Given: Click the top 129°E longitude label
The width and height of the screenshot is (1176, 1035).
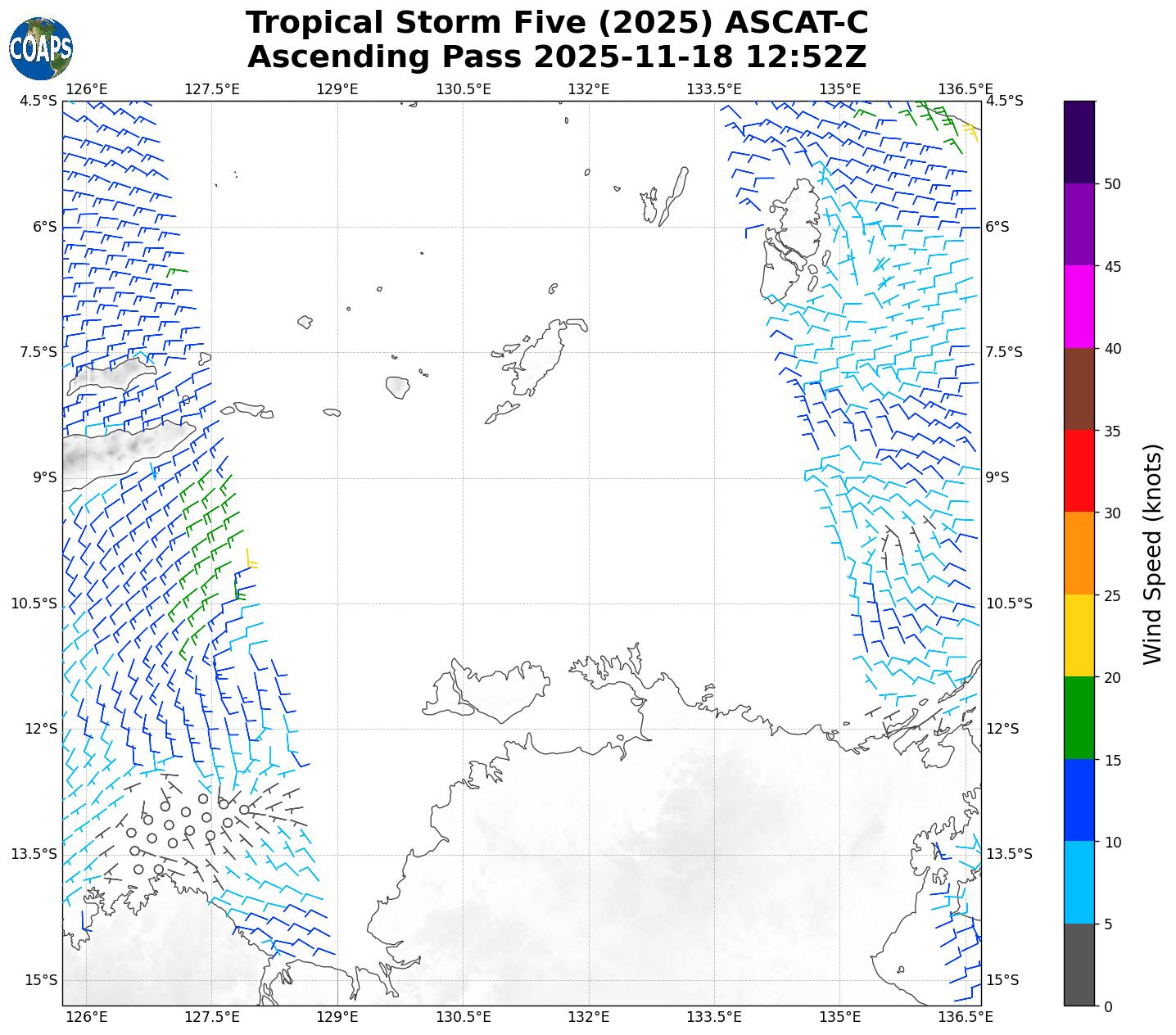Looking at the screenshot, I should pos(337,88).
